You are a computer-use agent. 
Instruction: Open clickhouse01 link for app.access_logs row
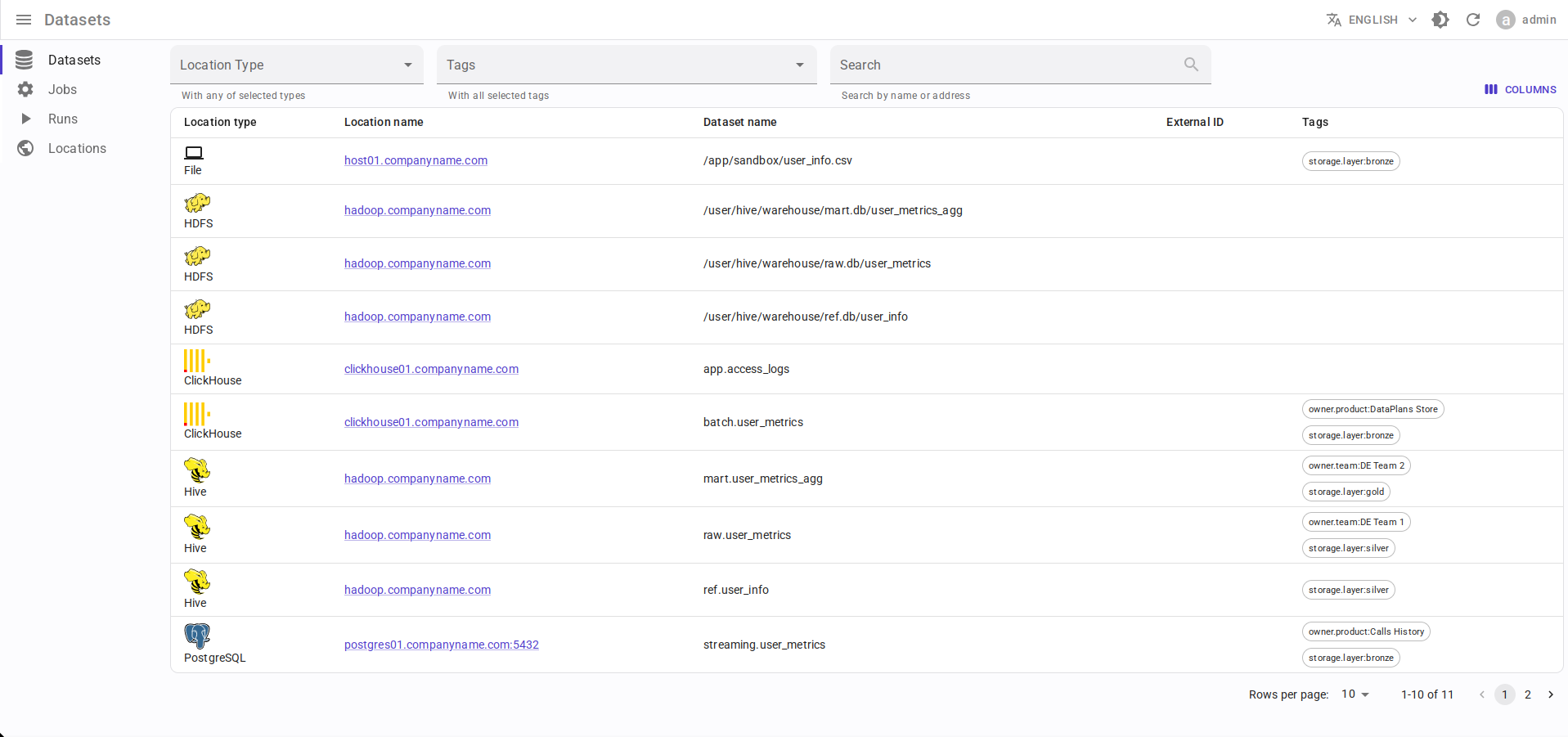431,369
